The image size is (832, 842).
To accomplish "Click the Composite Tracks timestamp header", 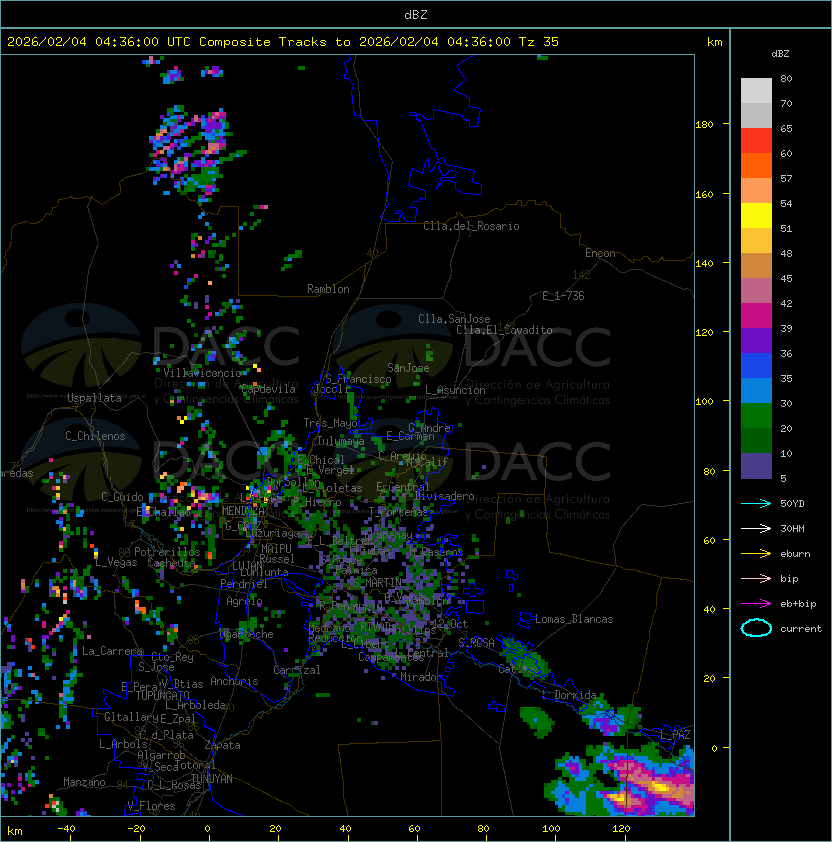I will [283, 41].
